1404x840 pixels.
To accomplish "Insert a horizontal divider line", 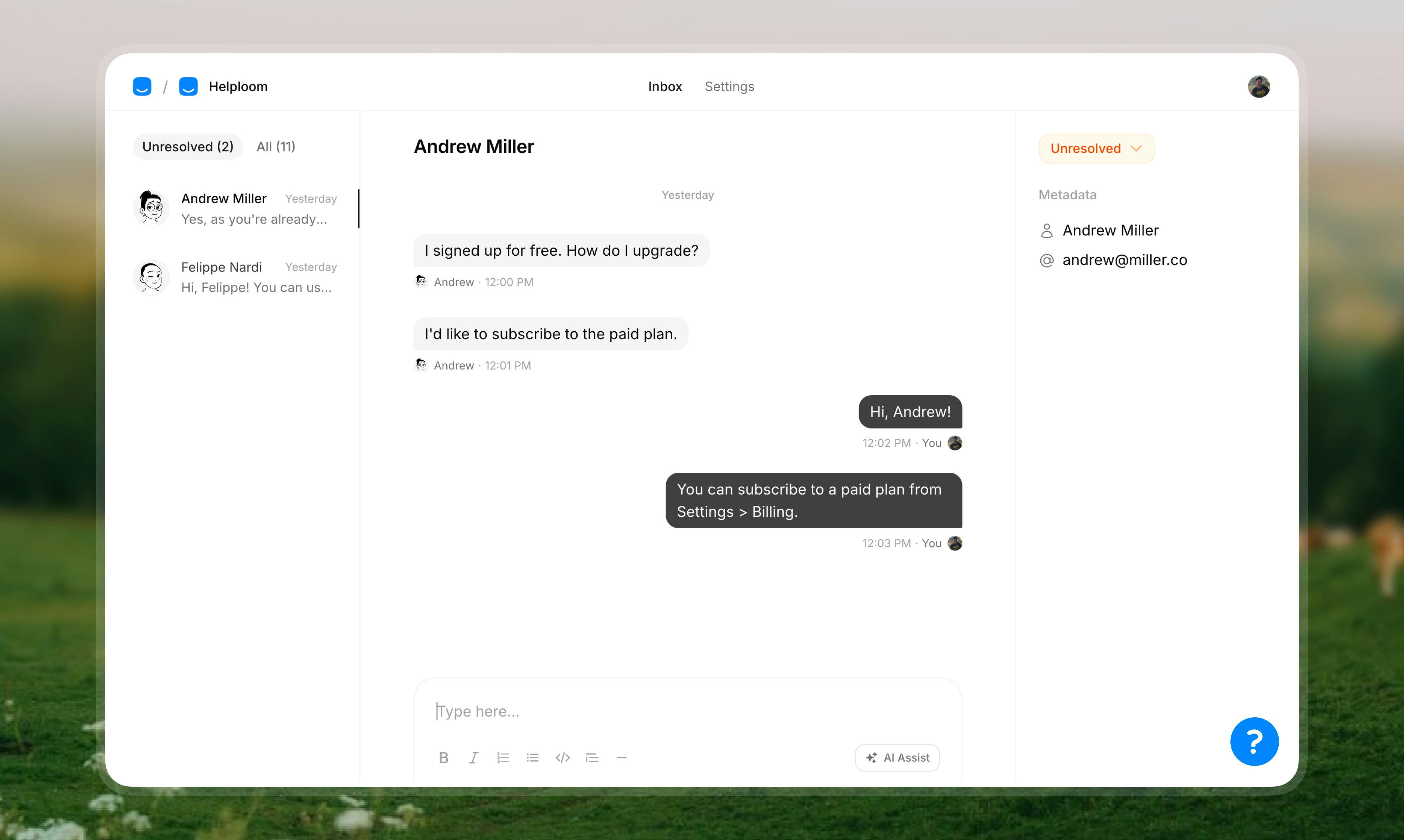I will (x=621, y=757).
